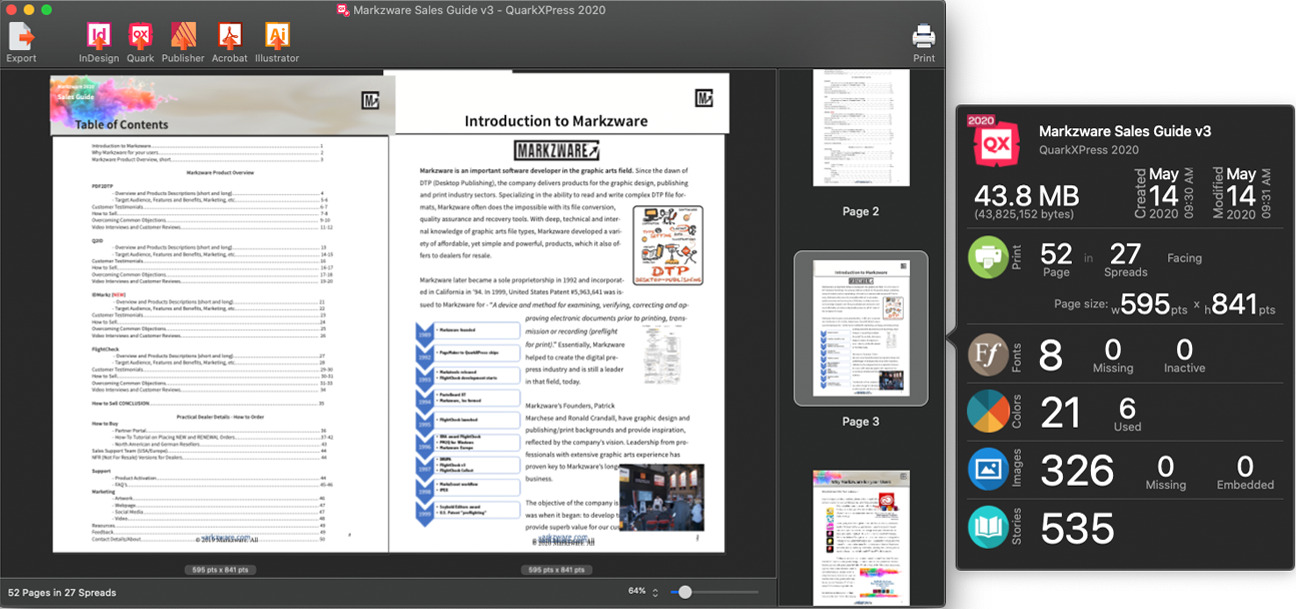Click the green Print icon in info panel
This screenshot has width=1296, height=609.
(x=988, y=257)
